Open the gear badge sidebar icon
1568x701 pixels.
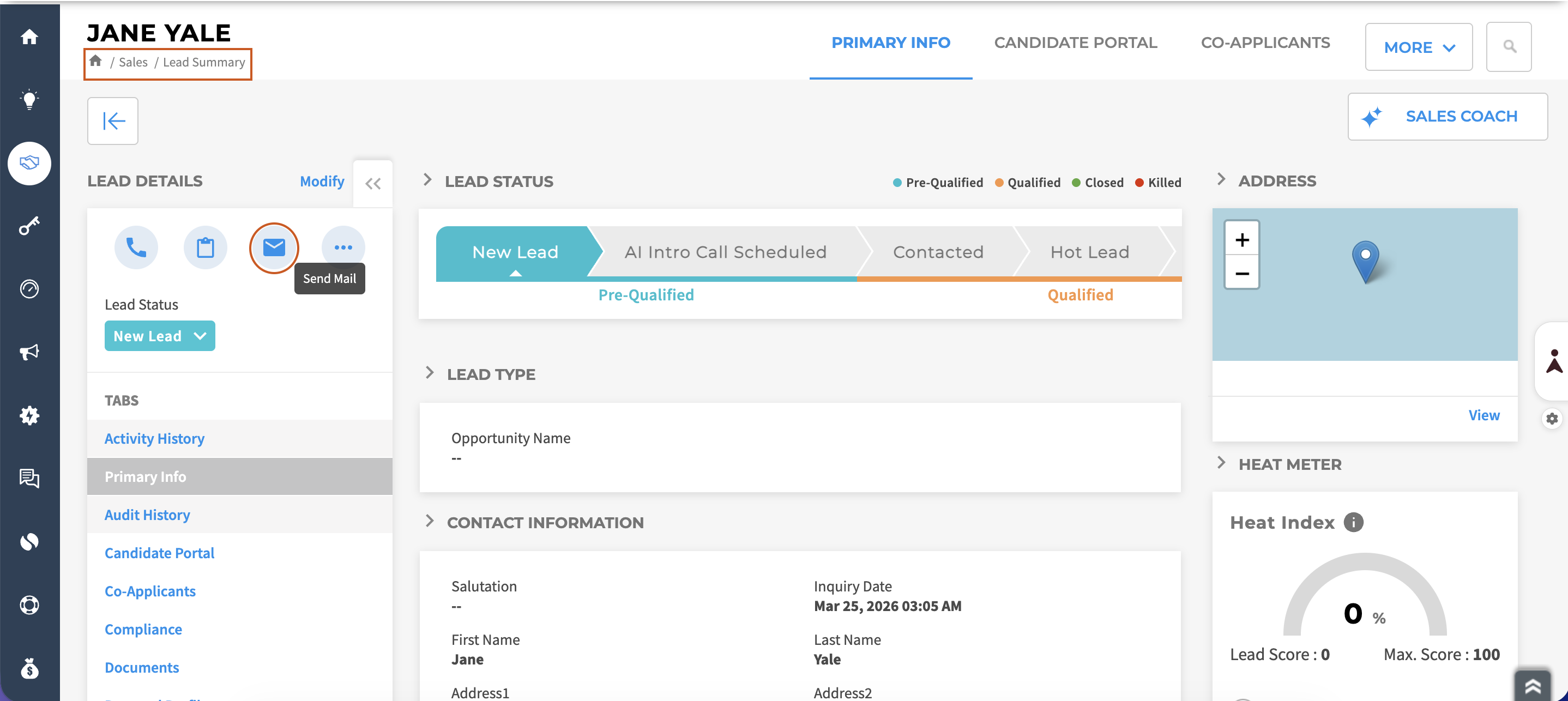point(29,415)
